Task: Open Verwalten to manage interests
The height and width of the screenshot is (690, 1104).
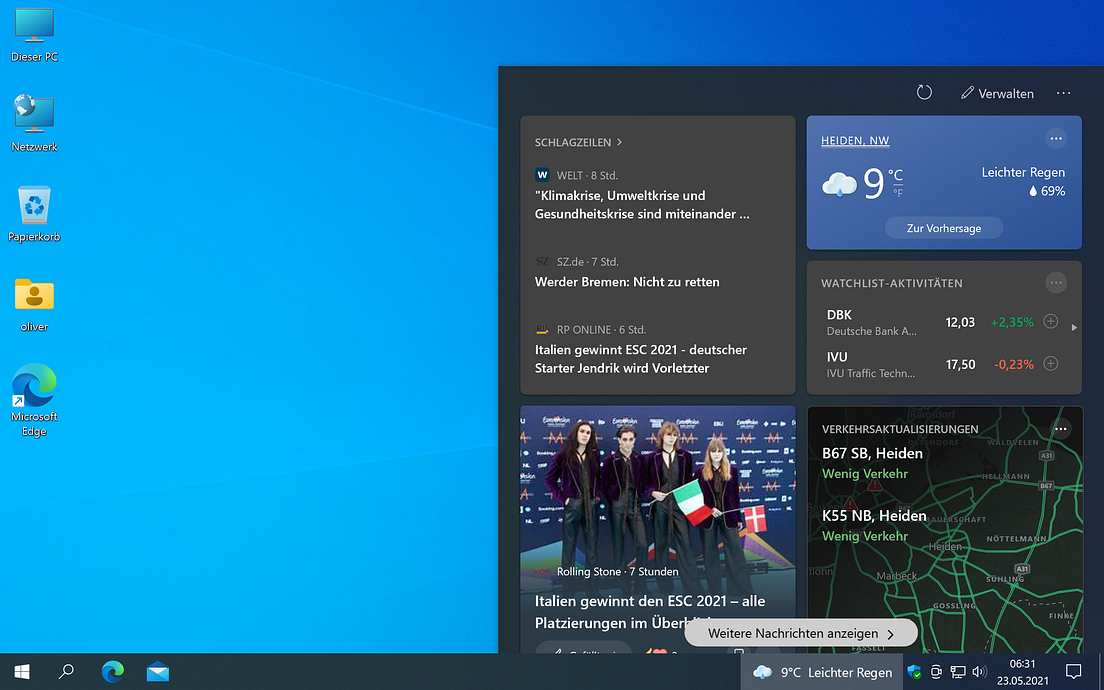Action: pos(997,93)
